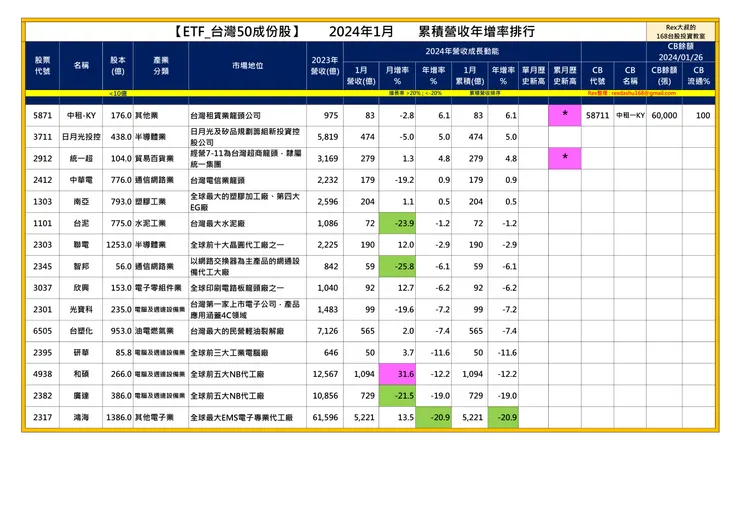Select stock code 3037
The height and width of the screenshot is (523, 740).
pyautogui.click(x=42, y=288)
